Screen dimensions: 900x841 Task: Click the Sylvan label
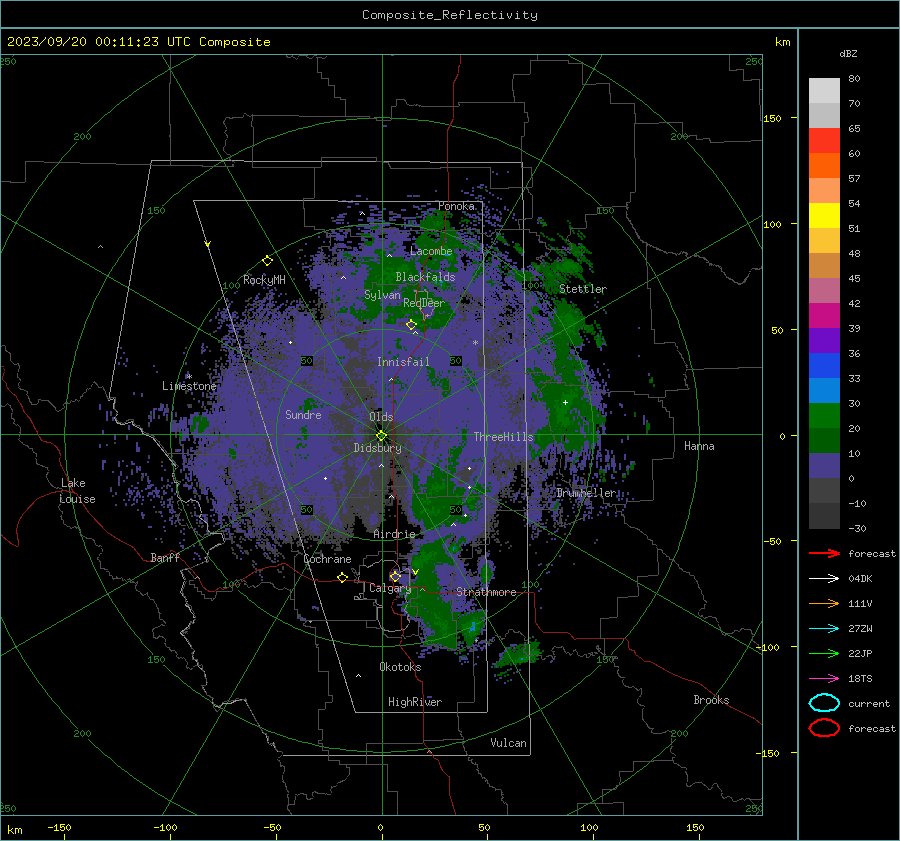[x=382, y=295]
